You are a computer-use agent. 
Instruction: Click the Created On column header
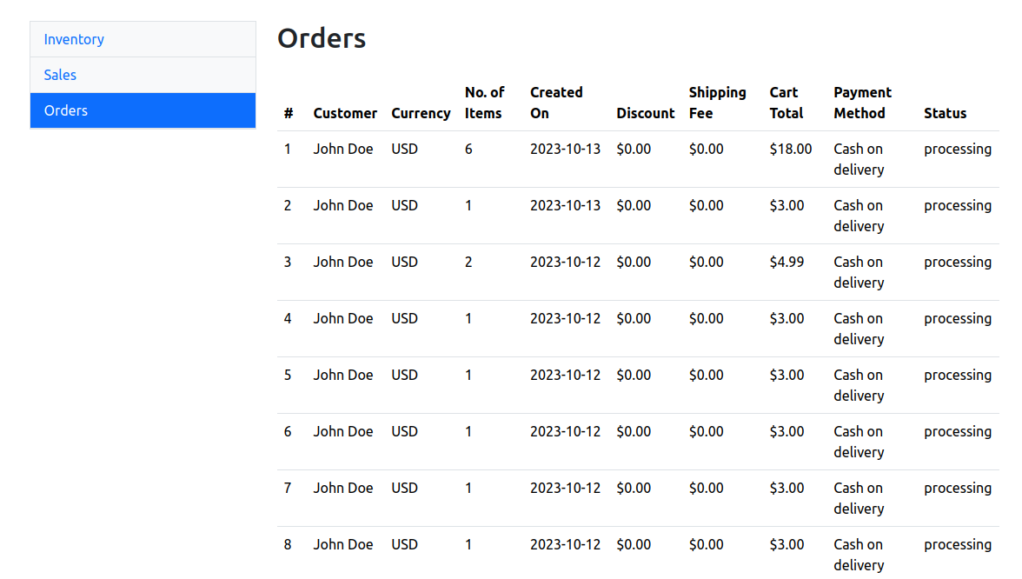pos(556,103)
